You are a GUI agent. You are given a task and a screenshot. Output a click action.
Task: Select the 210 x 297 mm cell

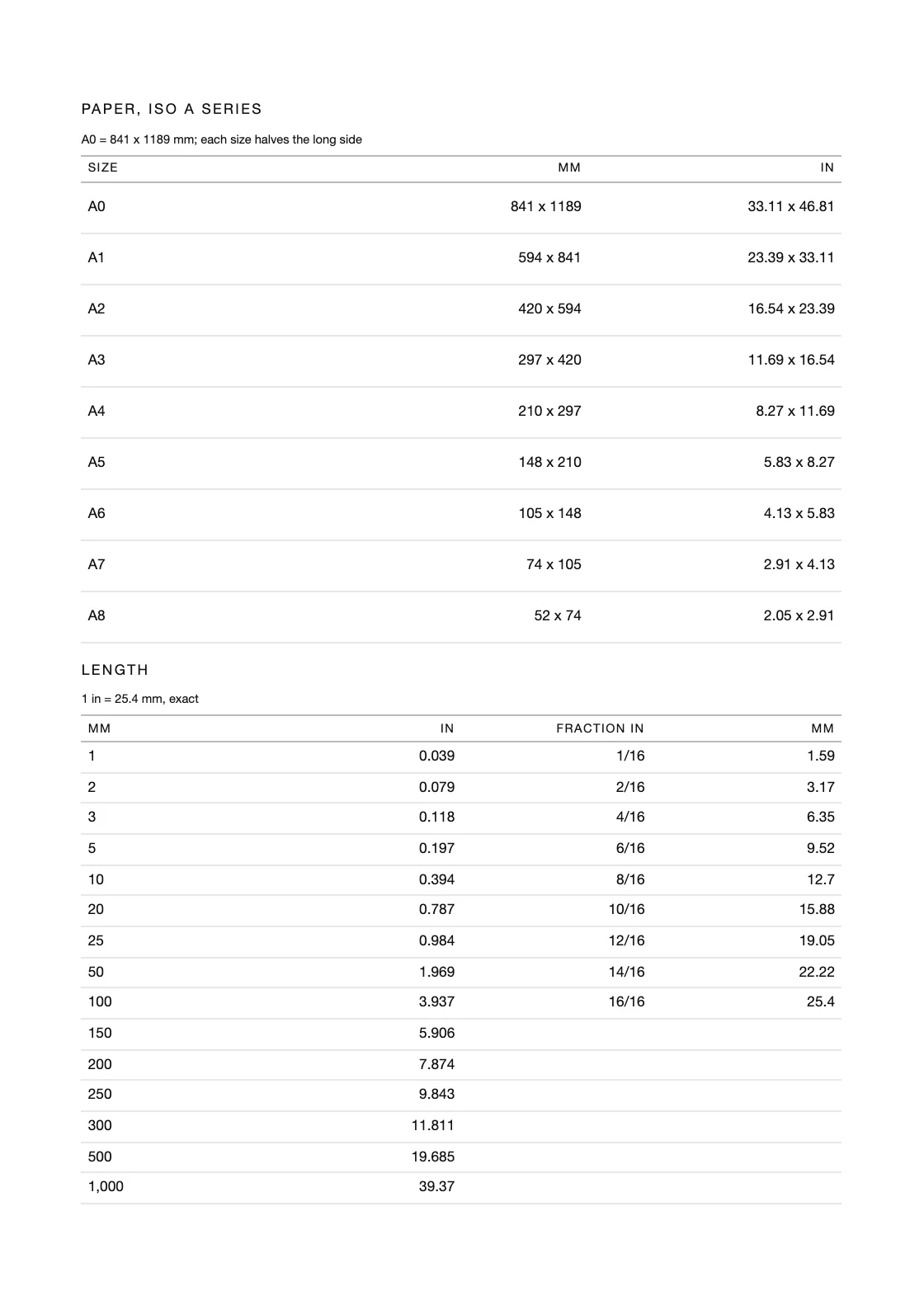click(x=549, y=411)
